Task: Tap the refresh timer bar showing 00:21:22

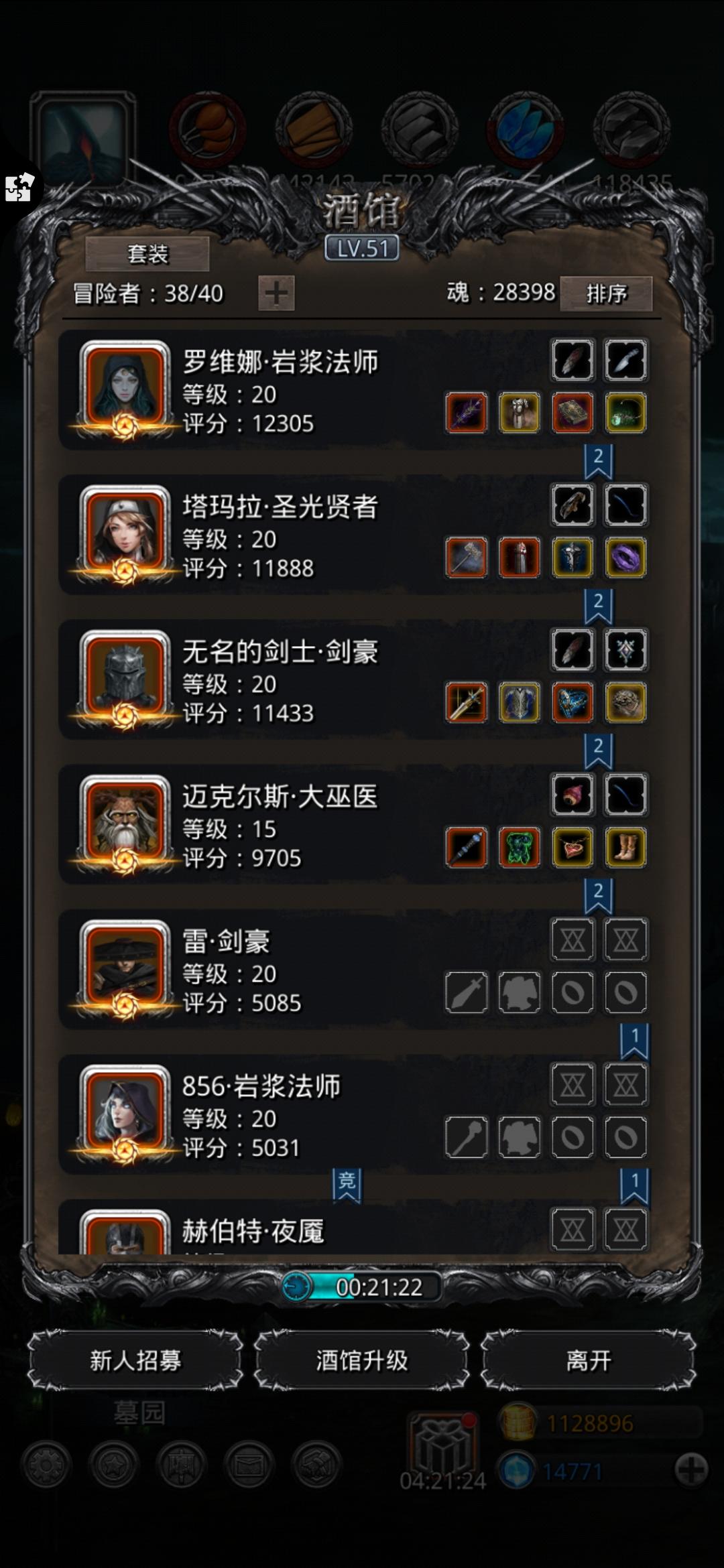Action: click(362, 1287)
